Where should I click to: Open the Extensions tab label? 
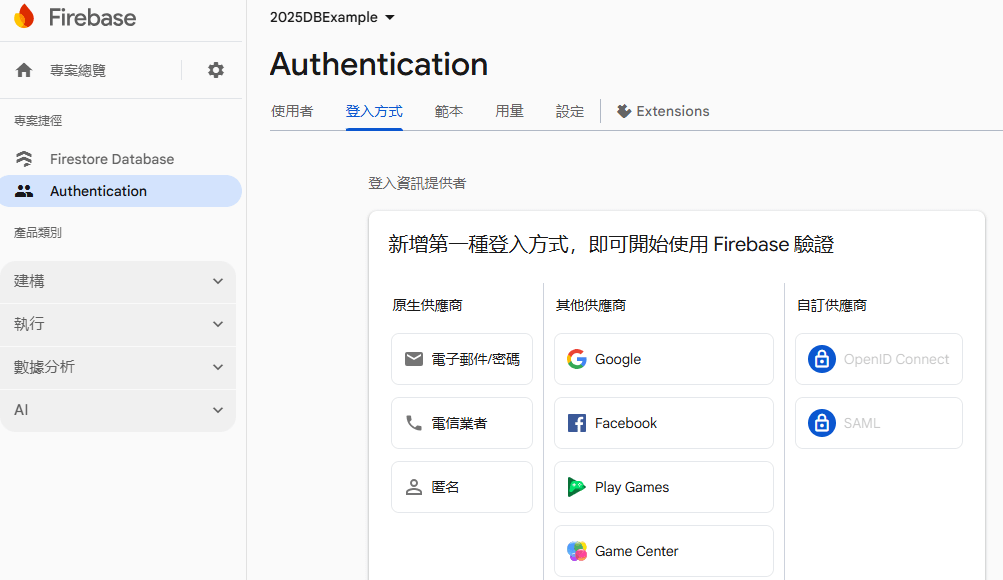click(673, 111)
